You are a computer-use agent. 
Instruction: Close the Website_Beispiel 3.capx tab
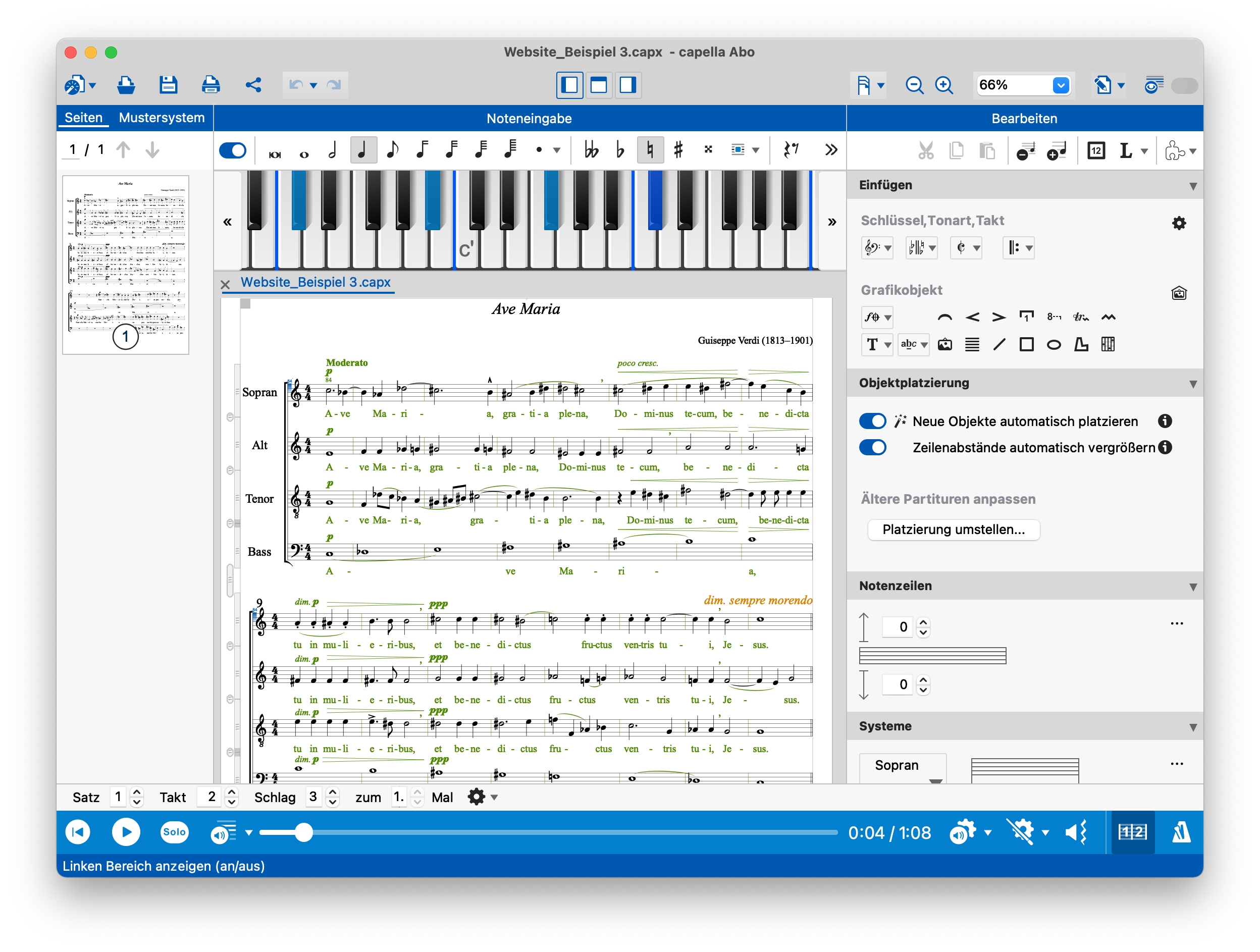click(x=225, y=284)
